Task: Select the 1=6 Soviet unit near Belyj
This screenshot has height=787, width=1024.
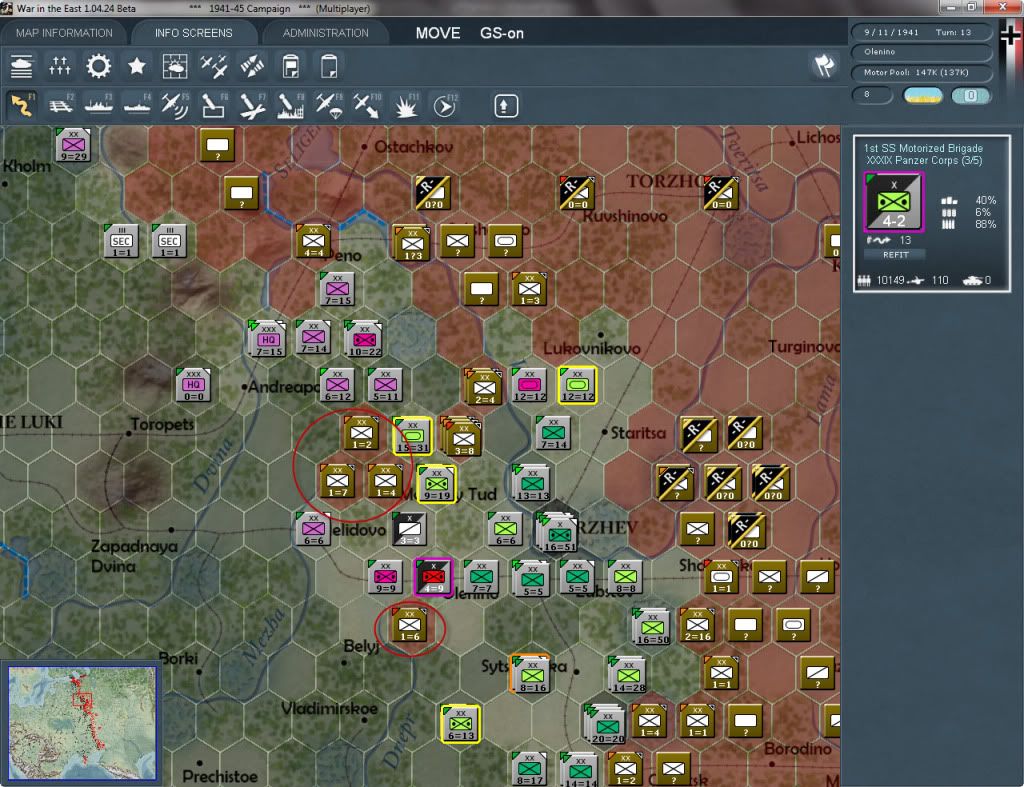Action: 409,625
